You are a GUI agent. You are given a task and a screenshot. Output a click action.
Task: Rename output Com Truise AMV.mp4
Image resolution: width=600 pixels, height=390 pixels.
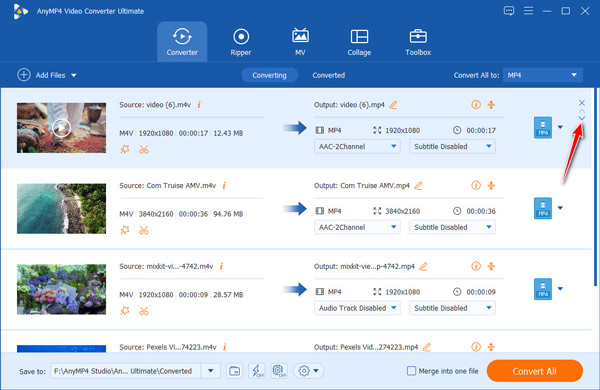pyautogui.click(x=419, y=186)
